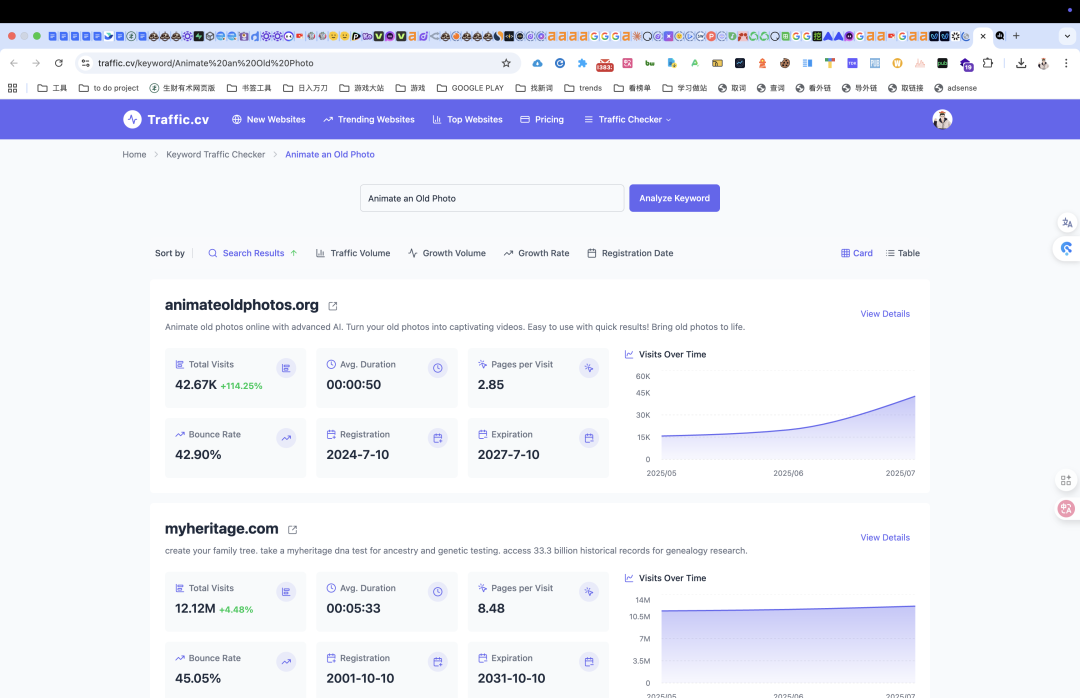
Task: View Details for animateoldphotos.org
Action: pyautogui.click(x=885, y=314)
